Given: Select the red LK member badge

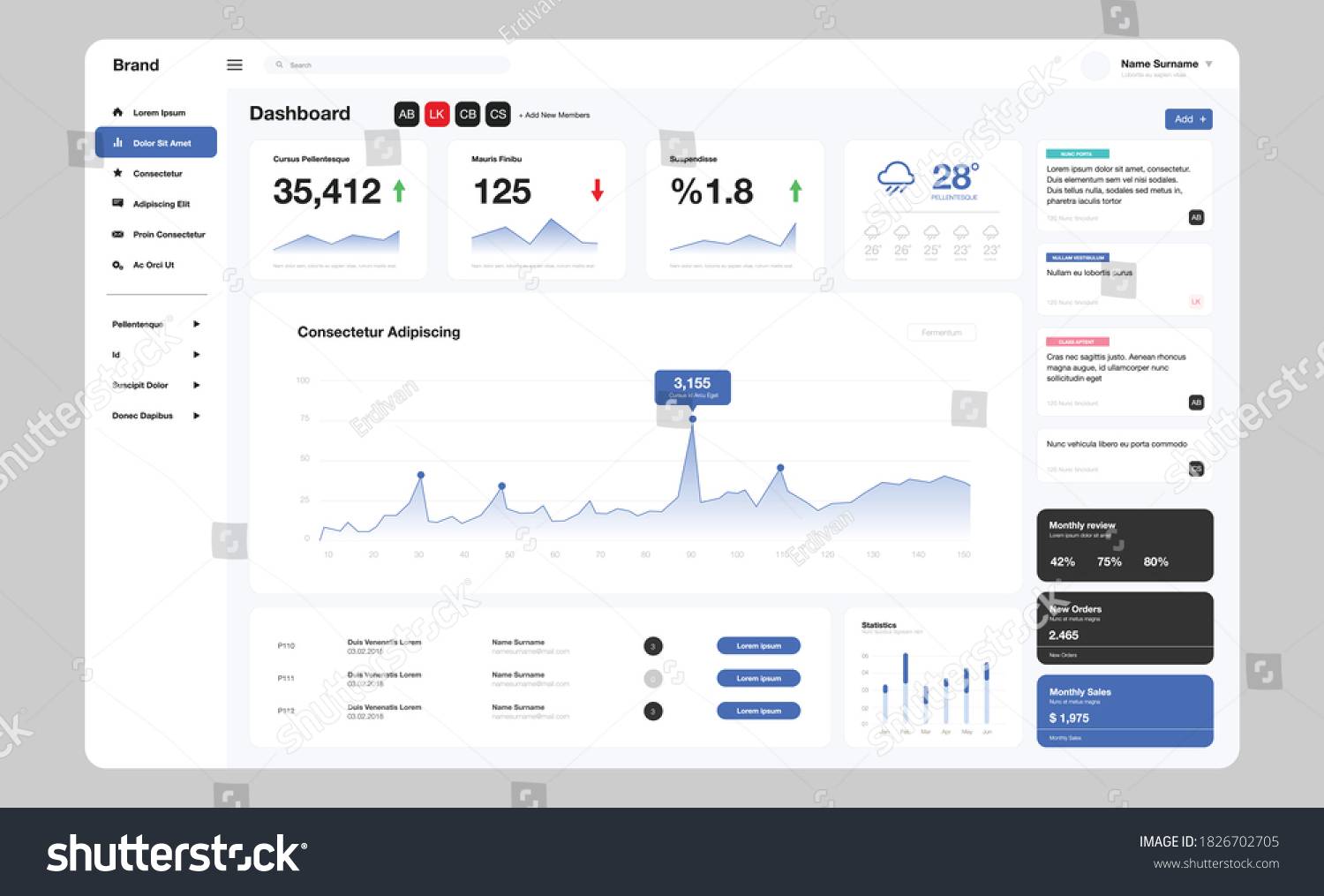Looking at the screenshot, I should (437, 114).
